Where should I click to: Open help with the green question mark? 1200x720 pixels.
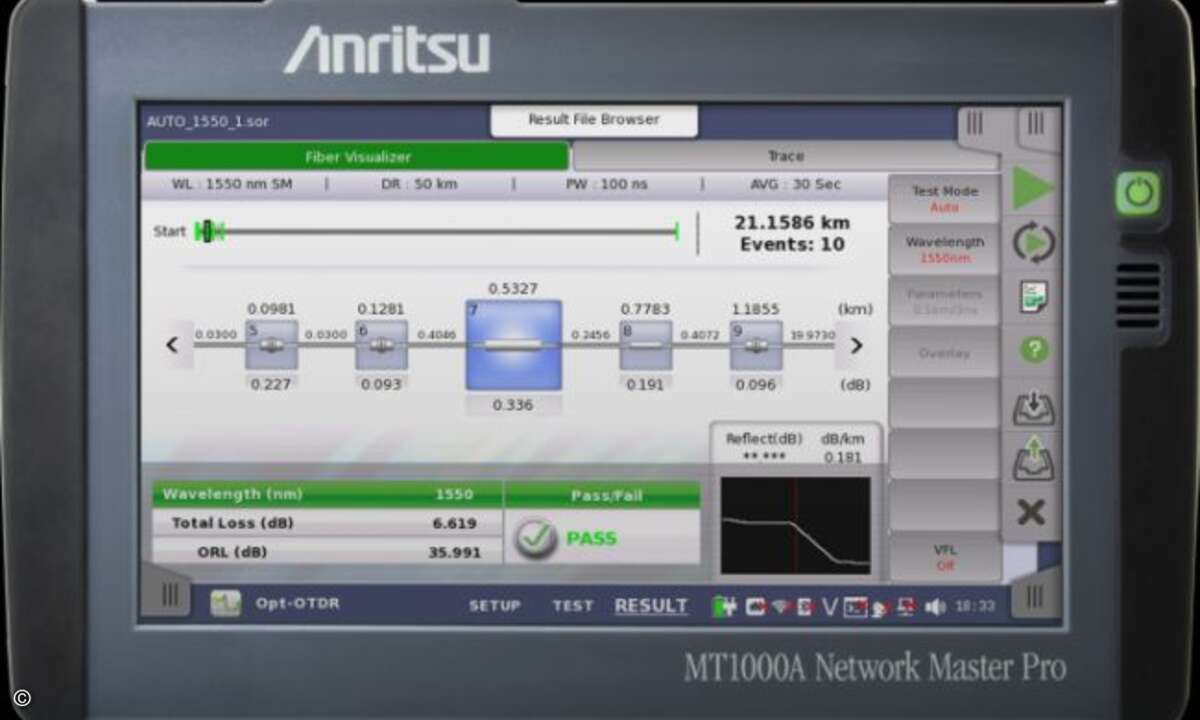pos(1033,349)
